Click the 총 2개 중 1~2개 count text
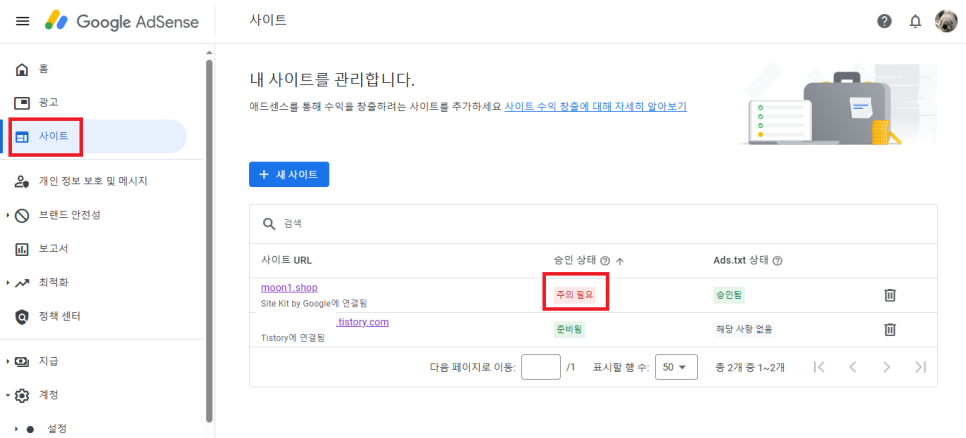The image size is (966, 438). tap(750, 367)
